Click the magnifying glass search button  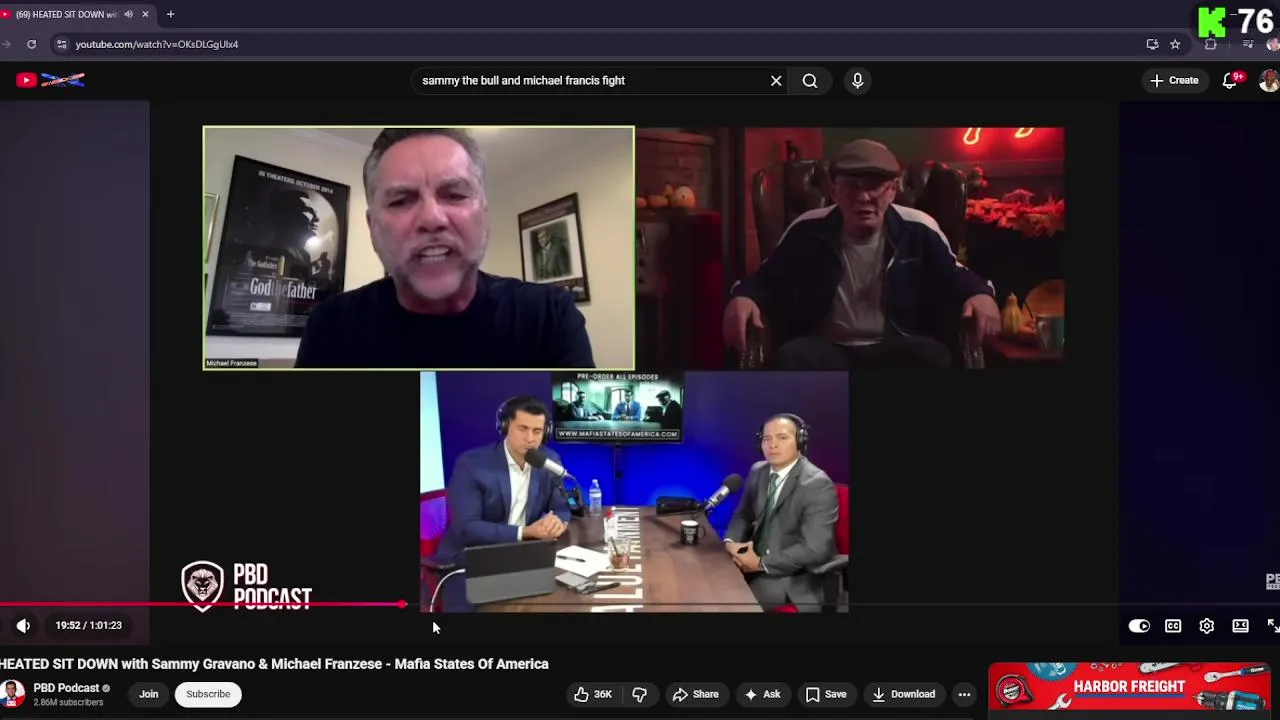(x=810, y=81)
